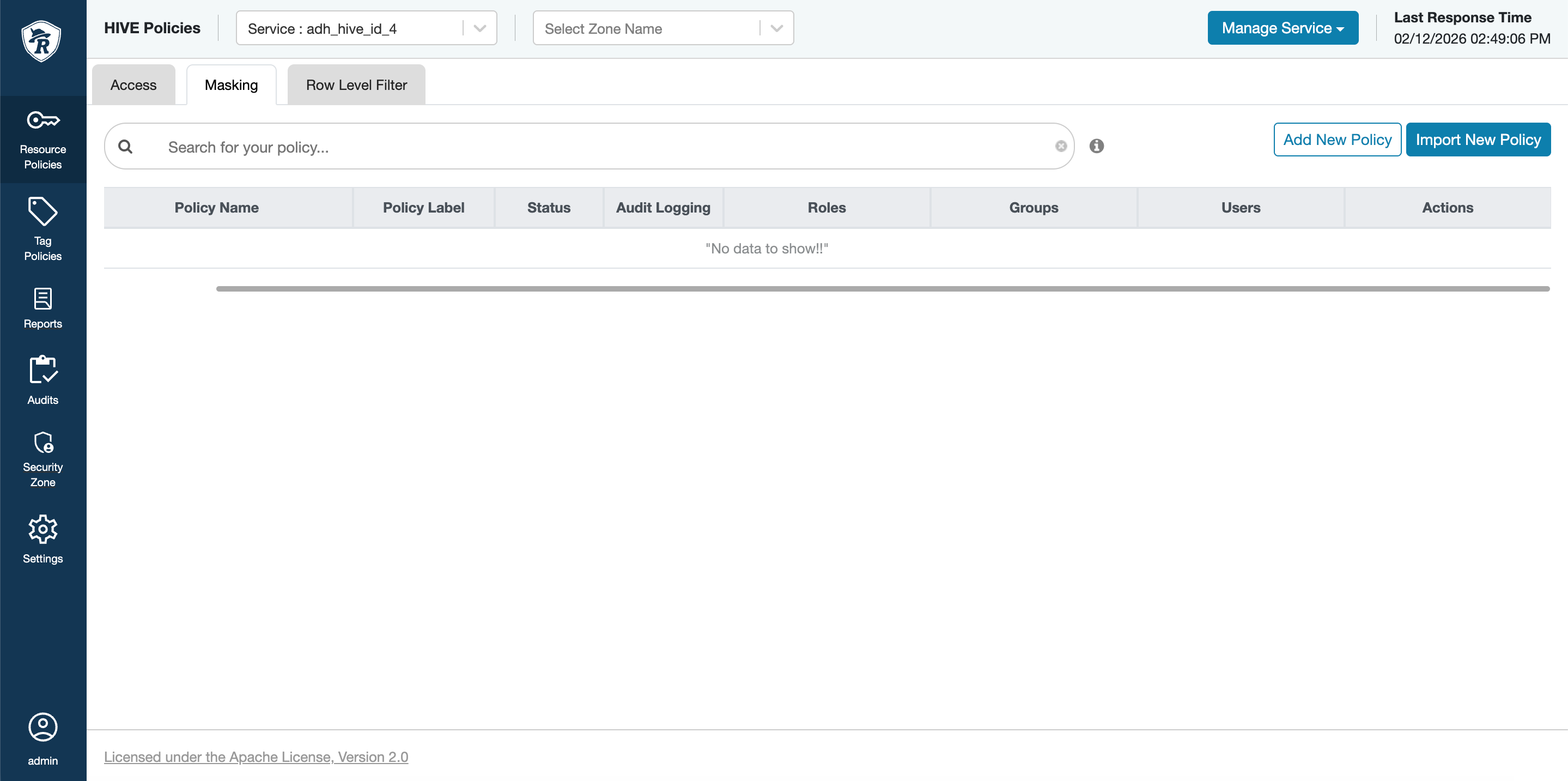Open Resource Policies from the sidebar

click(42, 140)
